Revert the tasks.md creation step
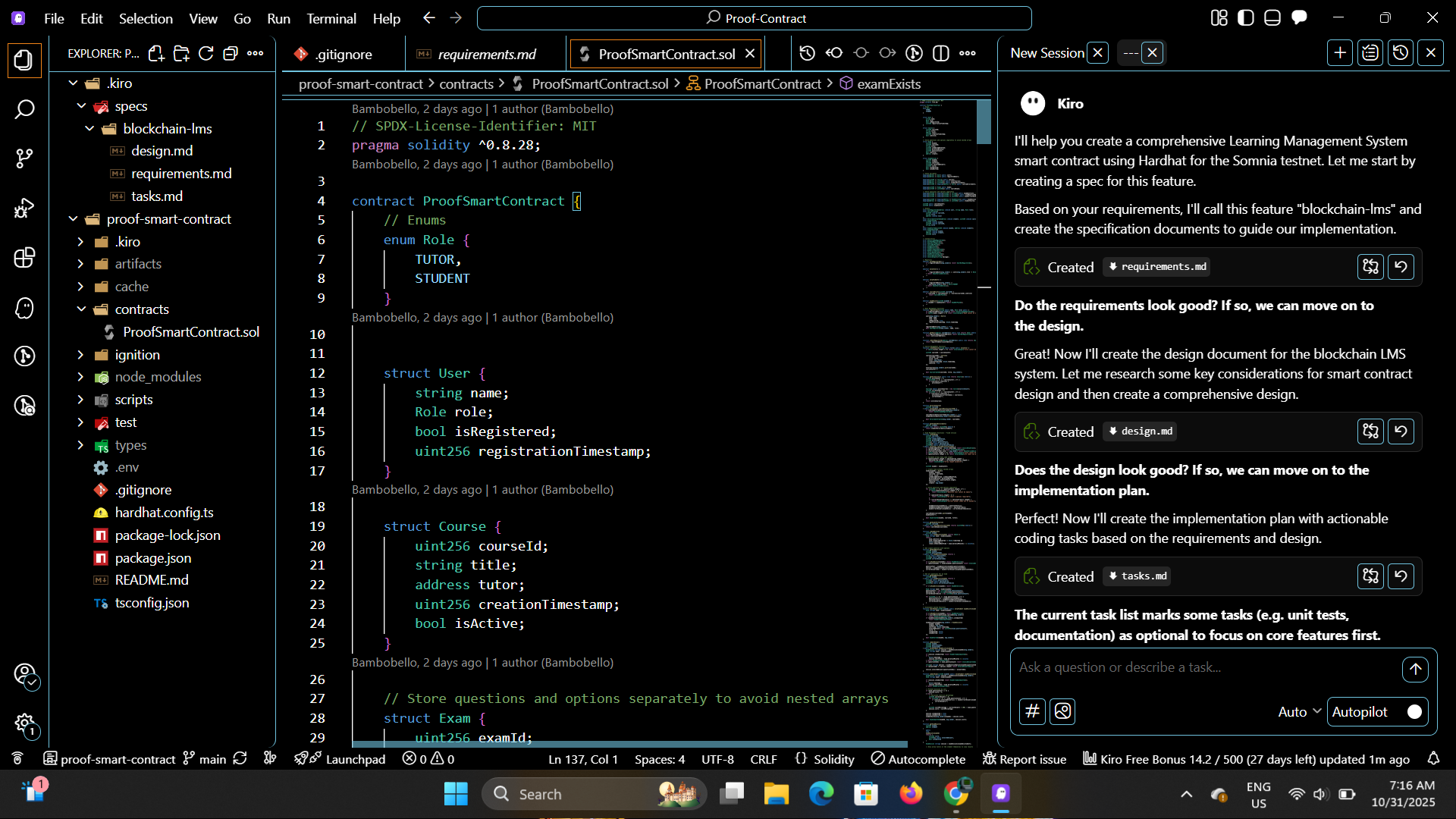1456x819 pixels. (1401, 576)
